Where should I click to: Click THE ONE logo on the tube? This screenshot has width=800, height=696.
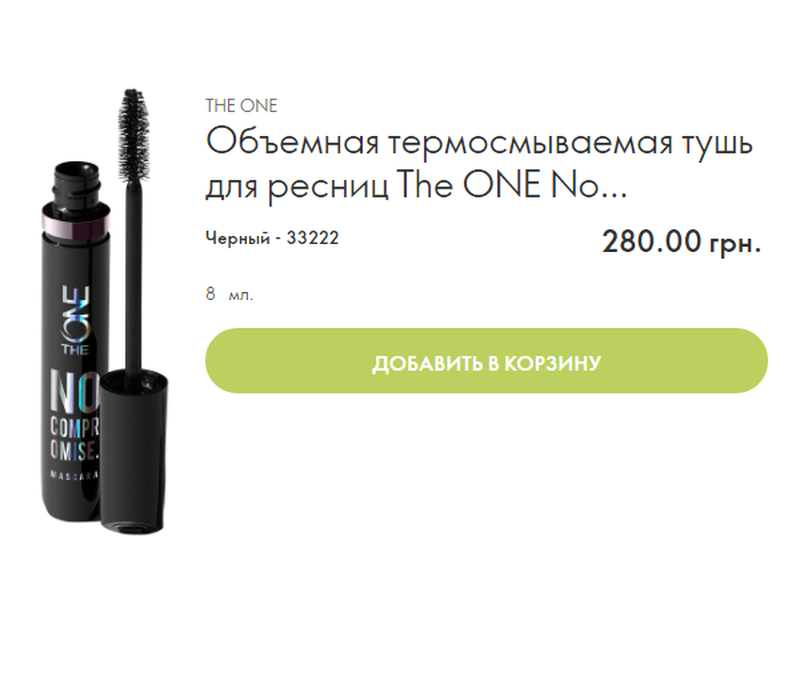coord(76,321)
